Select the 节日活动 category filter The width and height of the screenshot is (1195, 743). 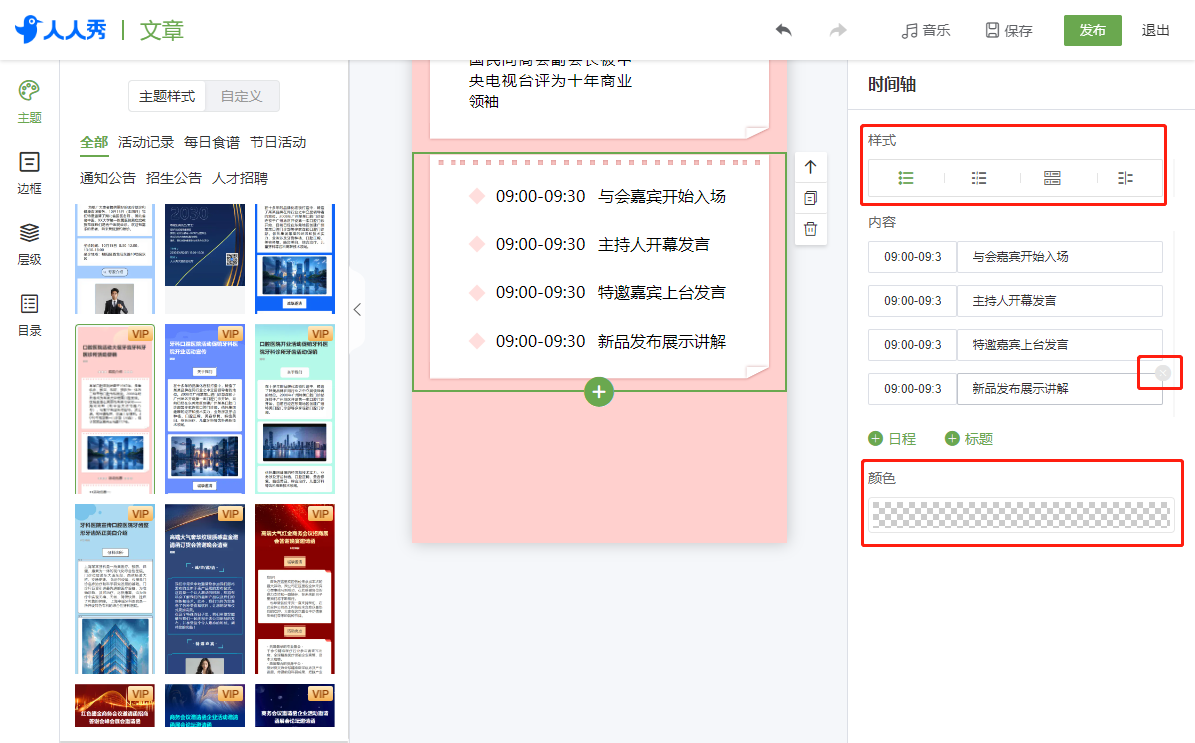(278, 143)
